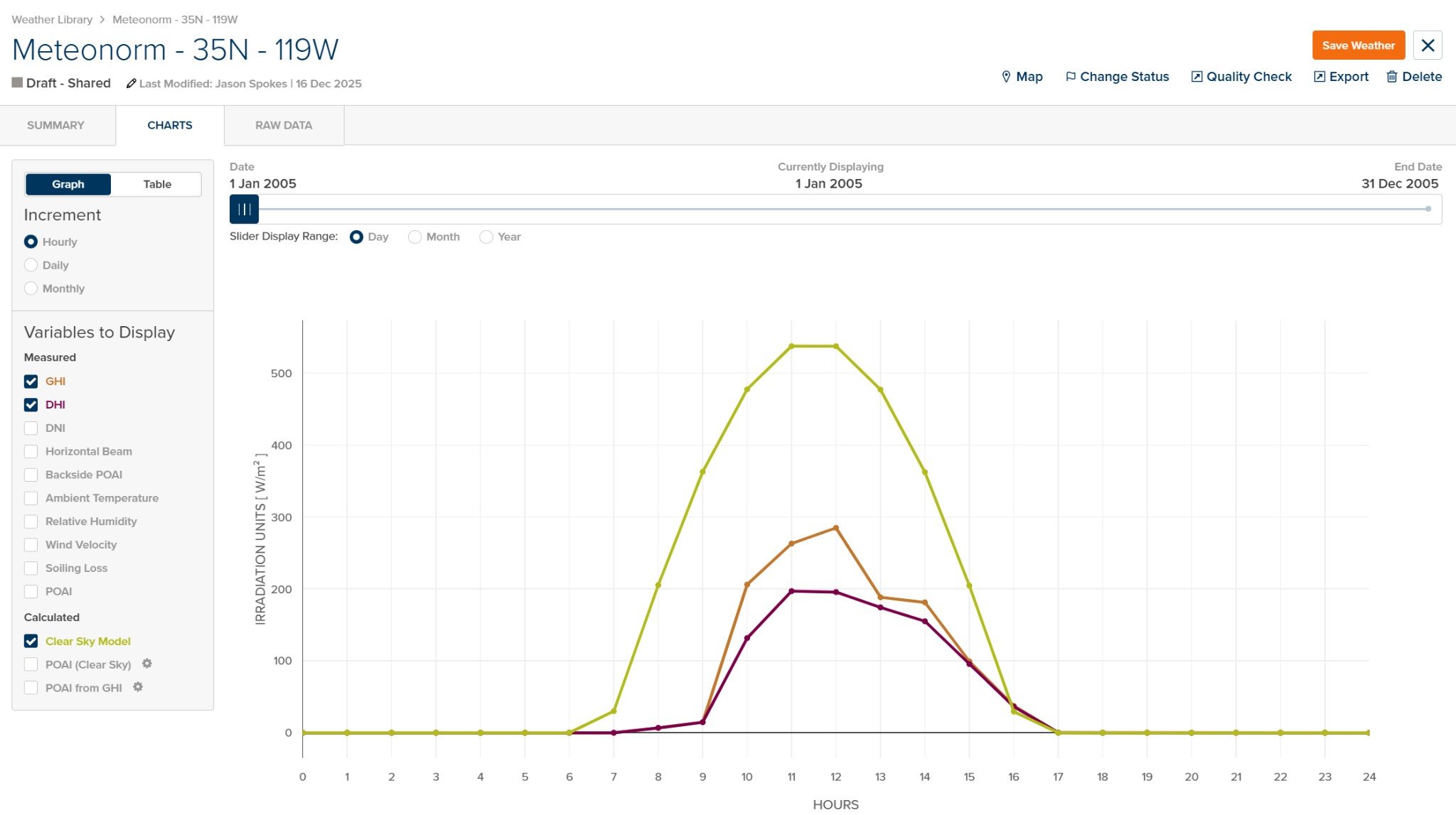The image size is (1456, 815).
Task: Enable Ambient Temperature checkbox
Action: tap(31, 498)
